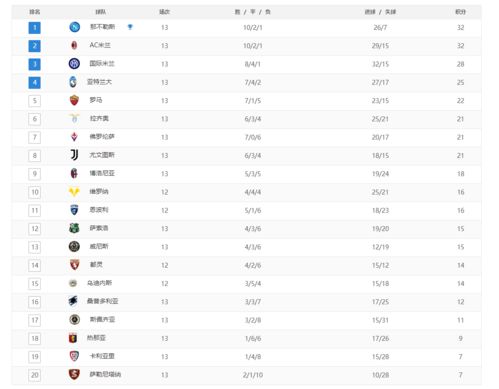The image size is (499, 389).
Task: Click the Fiorentina purple crest
Action: (x=74, y=137)
